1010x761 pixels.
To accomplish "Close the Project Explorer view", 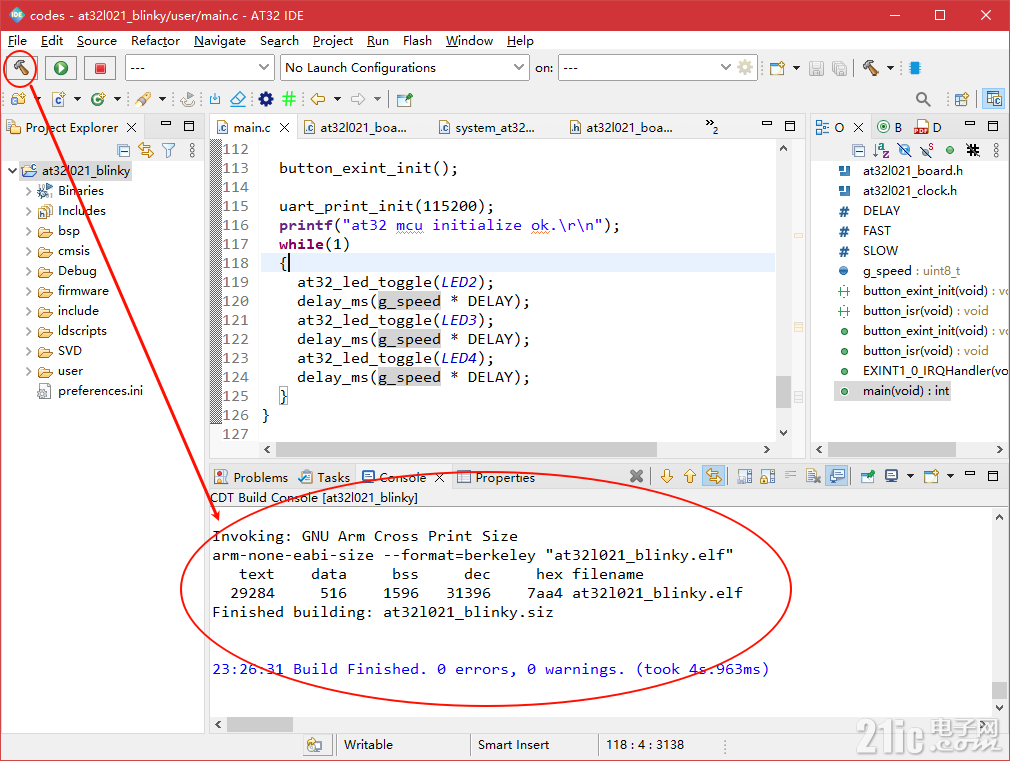I will (131, 128).
